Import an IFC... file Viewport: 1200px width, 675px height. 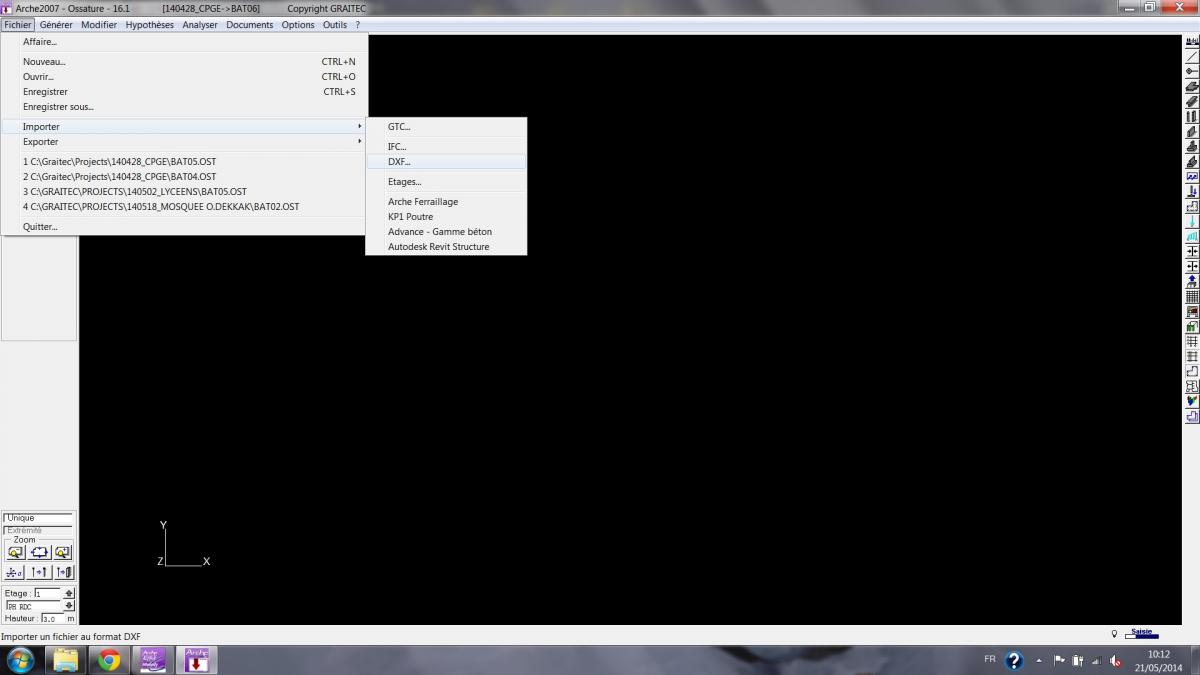coord(446,147)
